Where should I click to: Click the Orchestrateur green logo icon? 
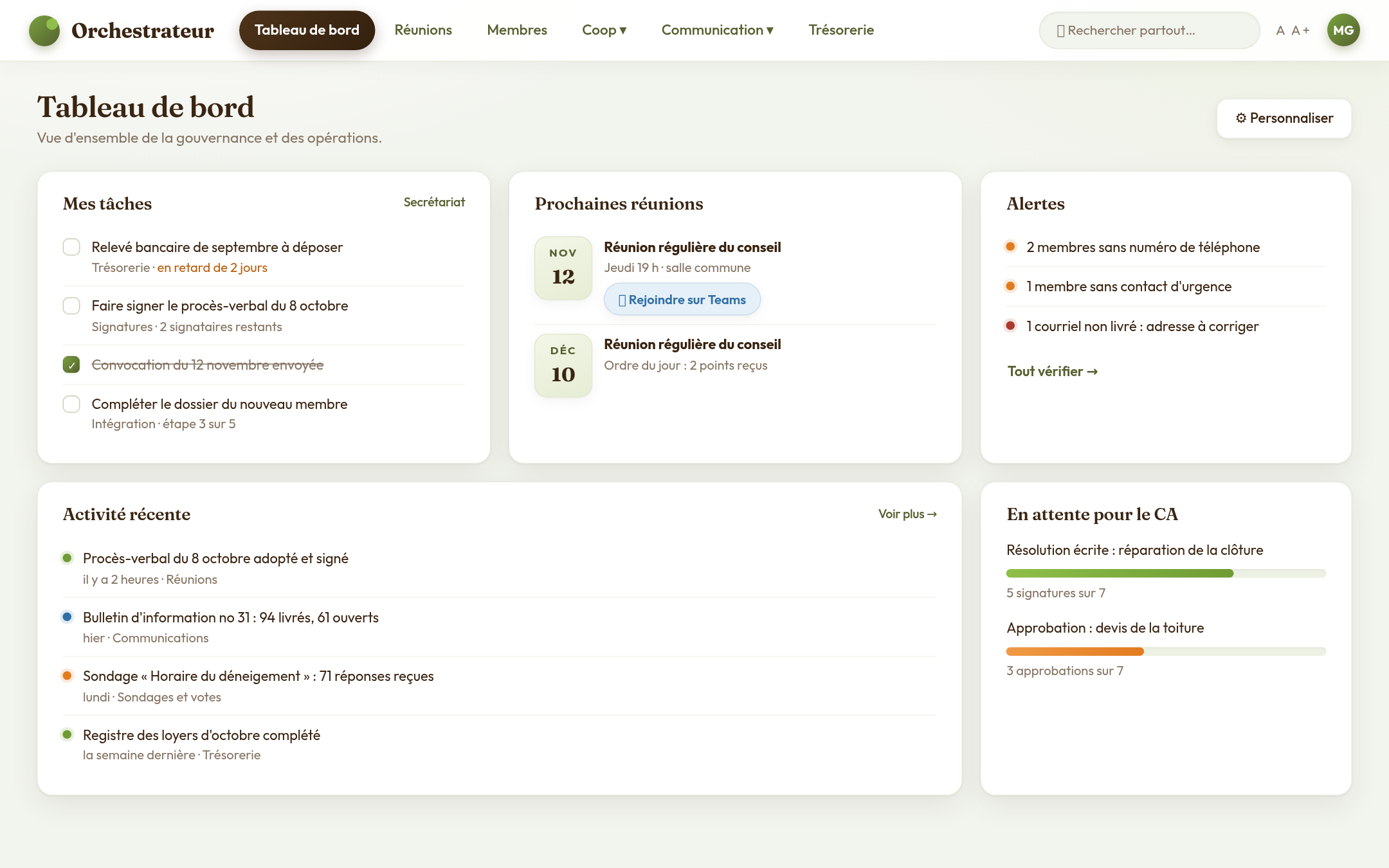[44, 30]
